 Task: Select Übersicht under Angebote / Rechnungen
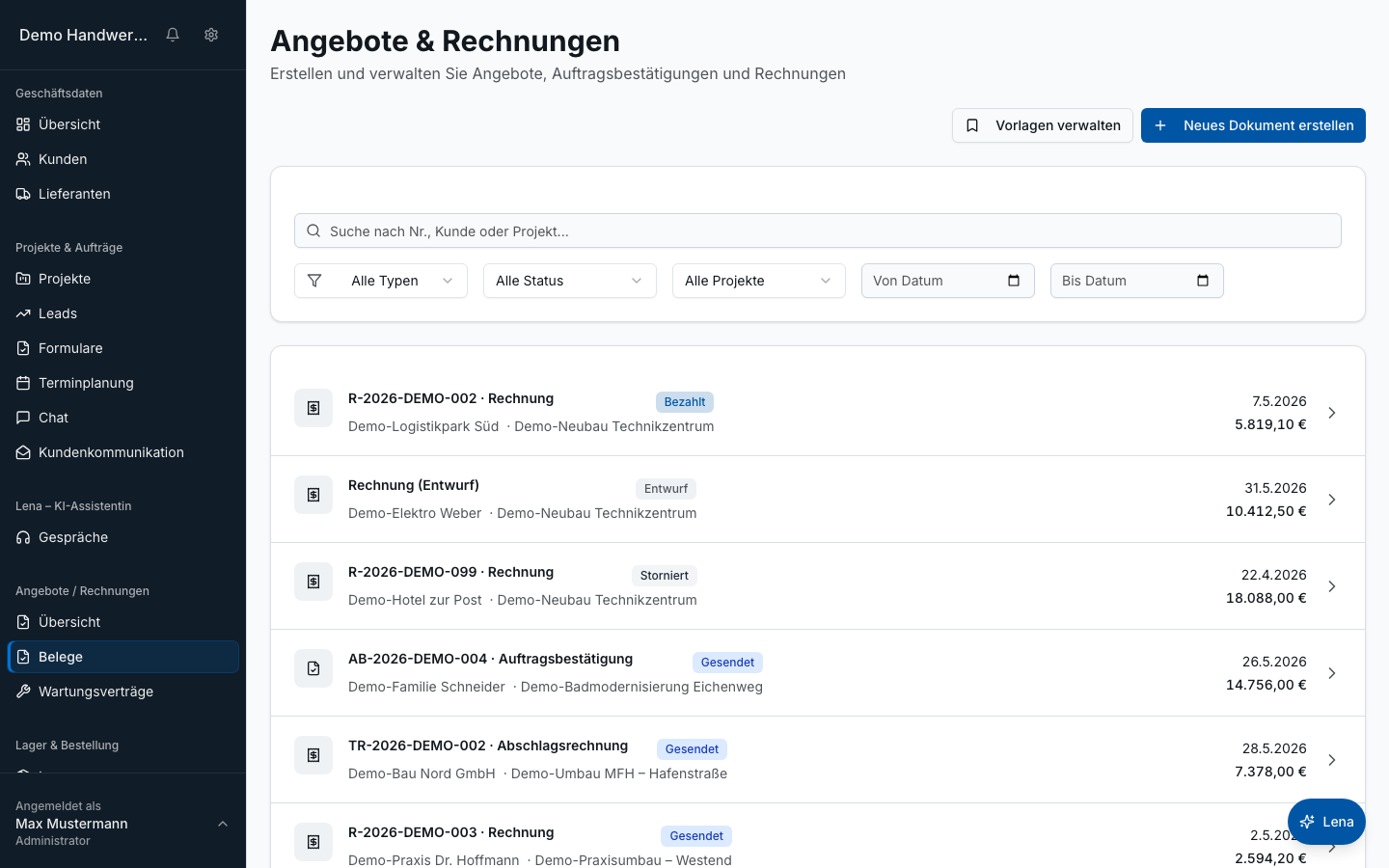(x=123, y=622)
